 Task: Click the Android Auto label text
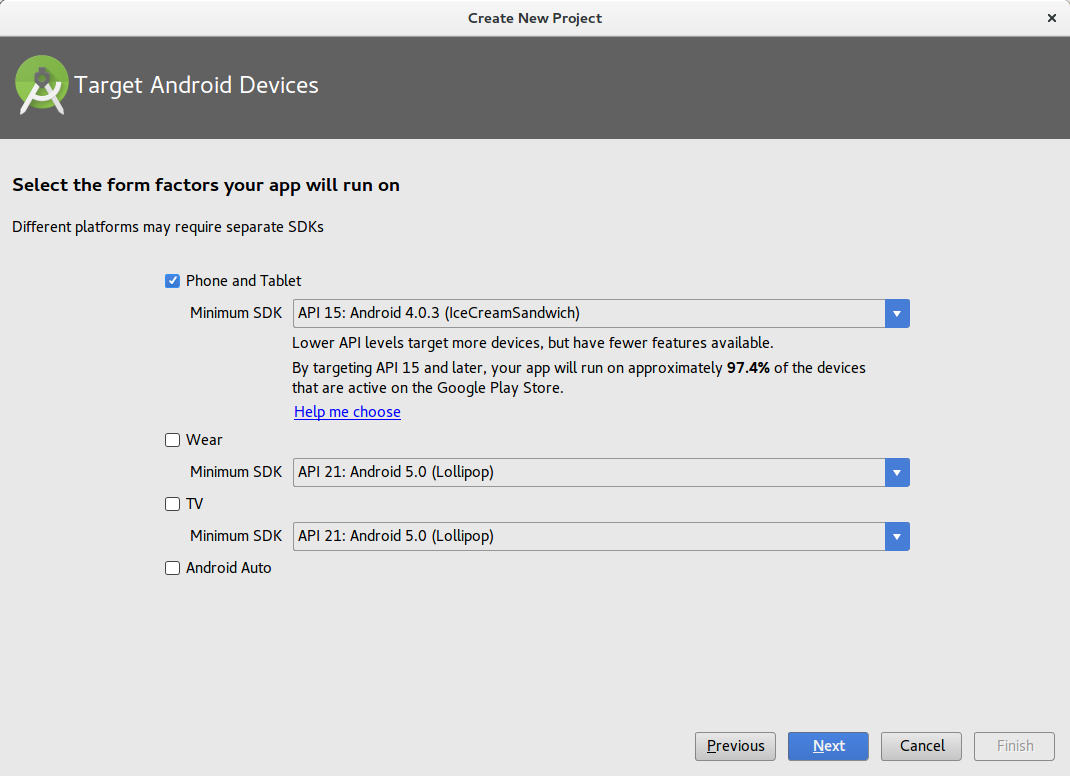click(x=229, y=569)
